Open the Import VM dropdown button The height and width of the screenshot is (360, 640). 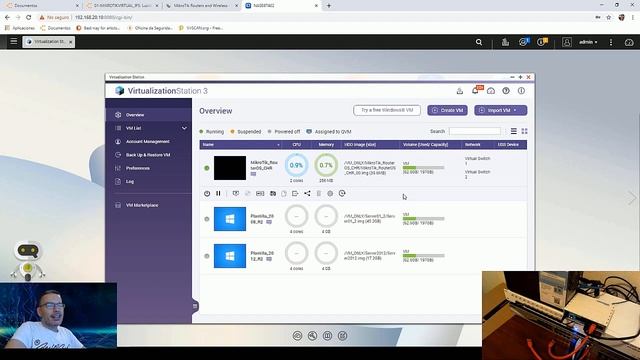tap(500, 110)
